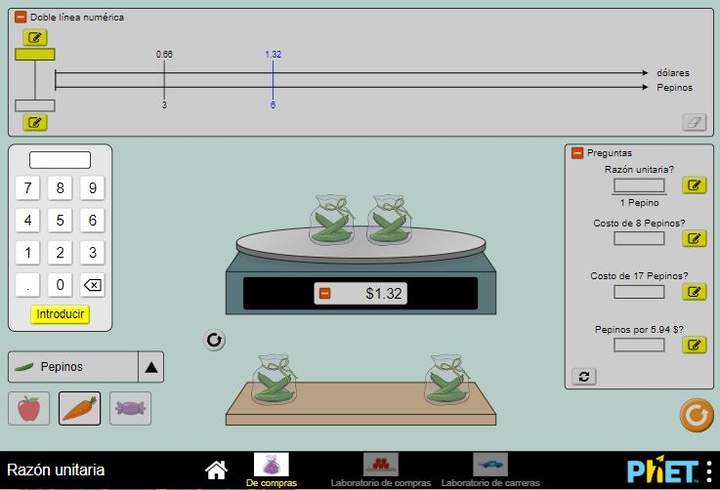Screen dimensions: 720x490
Task: Edit the 'Costo de 8 Pepinos?' answer
Action: pyautogui.click(x=694, y=238)
